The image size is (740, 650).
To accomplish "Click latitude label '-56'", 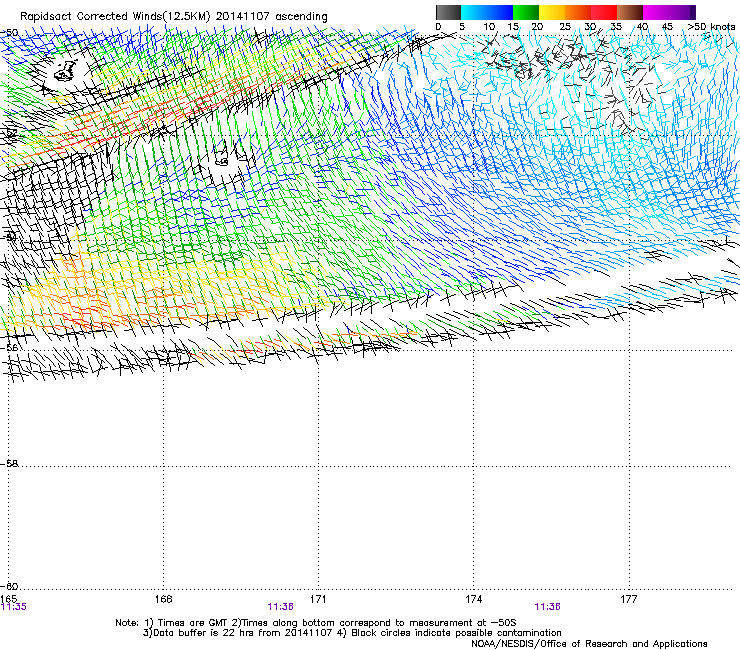I will tap(9, 348).
